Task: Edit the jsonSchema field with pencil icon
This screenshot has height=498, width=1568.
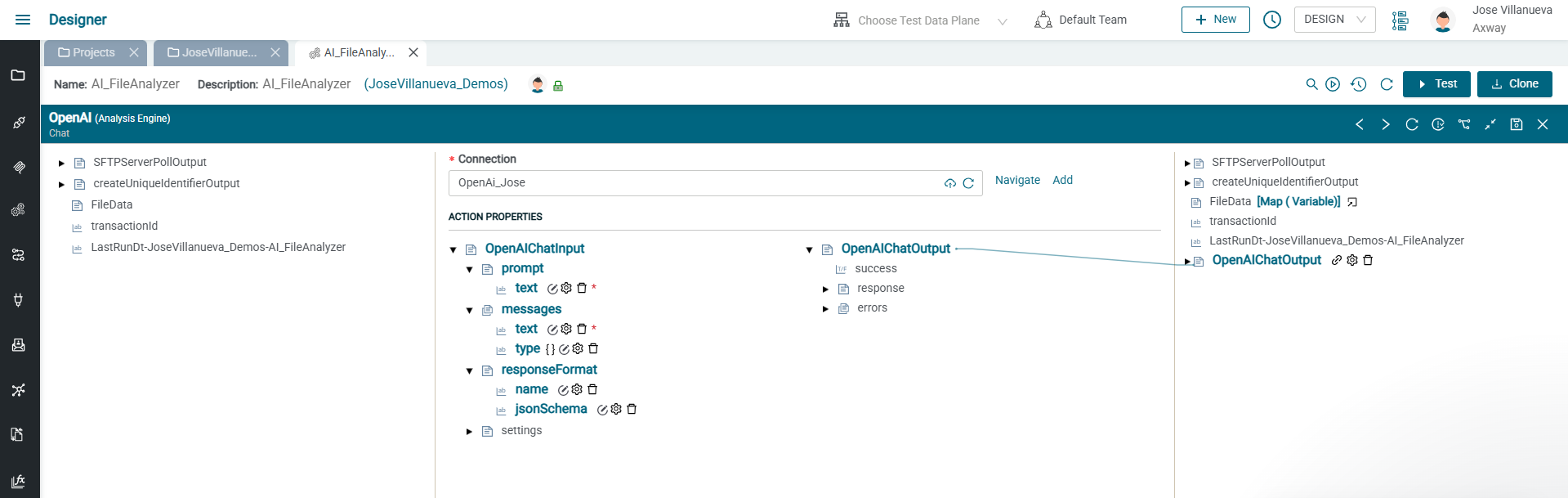Action: point(602,410)
